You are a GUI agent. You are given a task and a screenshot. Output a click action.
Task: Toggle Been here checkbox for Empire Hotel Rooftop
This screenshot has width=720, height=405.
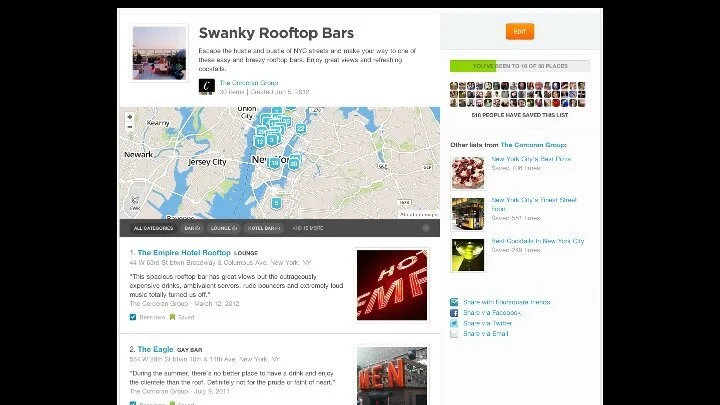tap(133, 317)
